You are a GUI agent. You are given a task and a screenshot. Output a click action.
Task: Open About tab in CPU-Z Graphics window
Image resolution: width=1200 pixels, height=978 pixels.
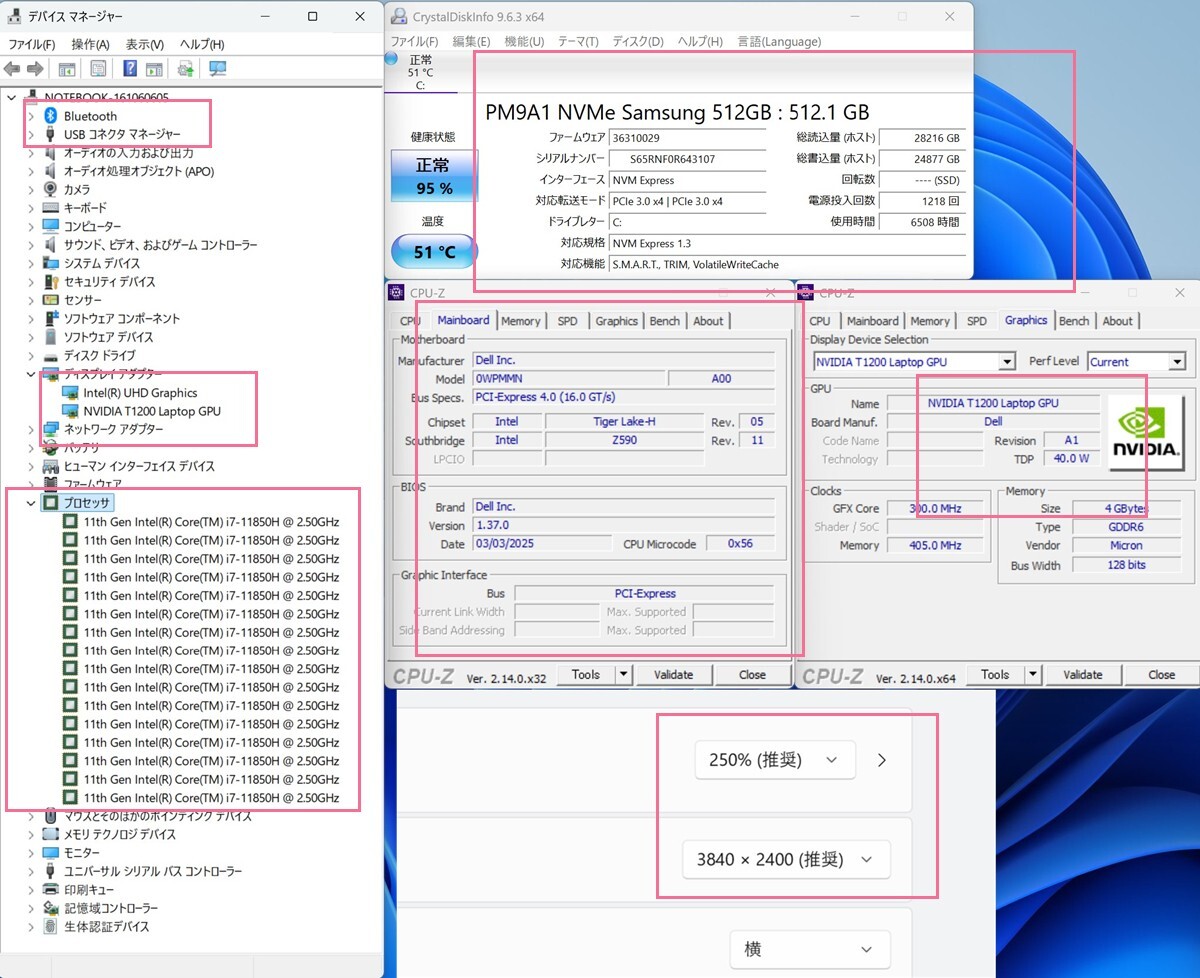1118,321
